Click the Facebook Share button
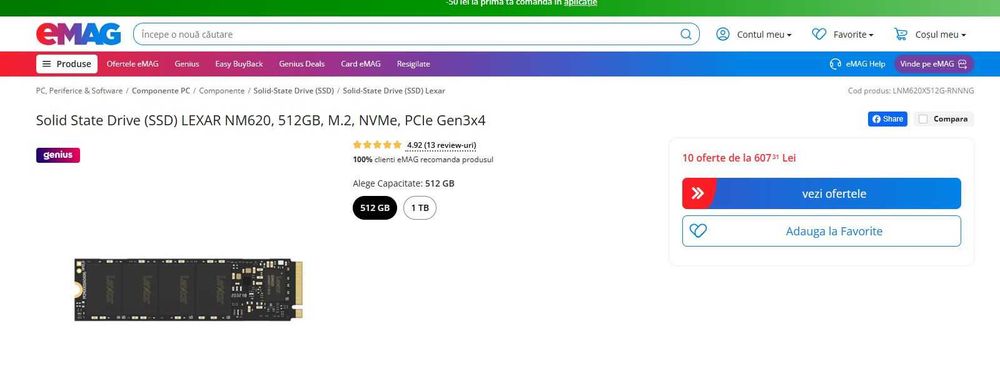Viewport: 1000px width, 365px height. [x=887, y=119]
